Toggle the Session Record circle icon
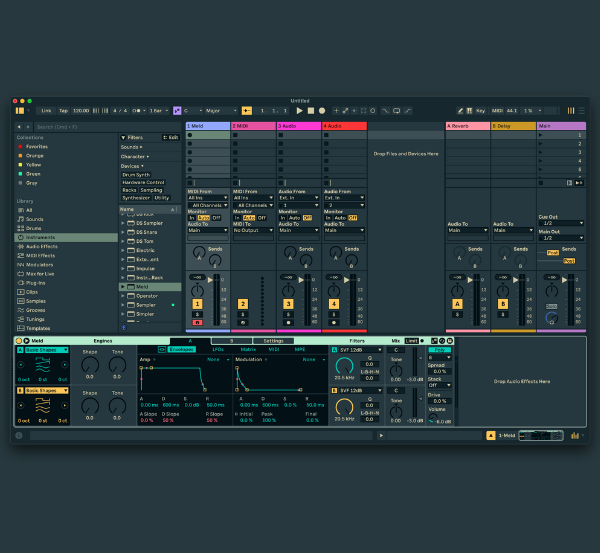The height and width of the screenshot is (553, 600). (373, 111)
